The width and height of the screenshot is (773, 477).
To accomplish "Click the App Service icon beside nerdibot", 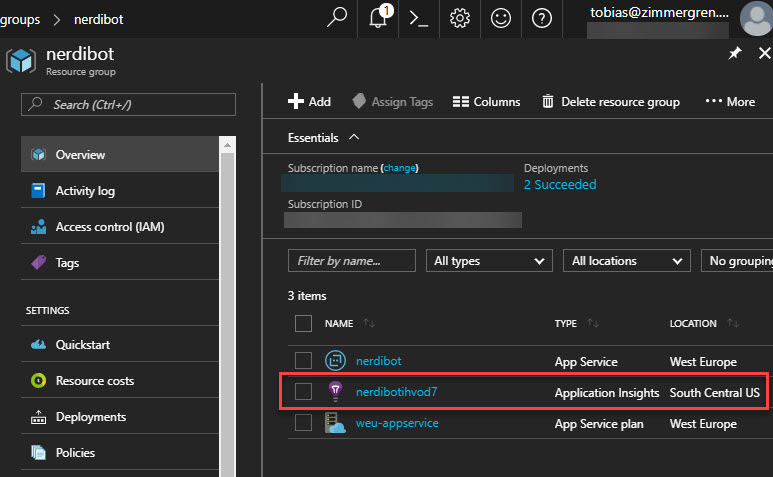I will pyautogui.click(x=335, y=361).
